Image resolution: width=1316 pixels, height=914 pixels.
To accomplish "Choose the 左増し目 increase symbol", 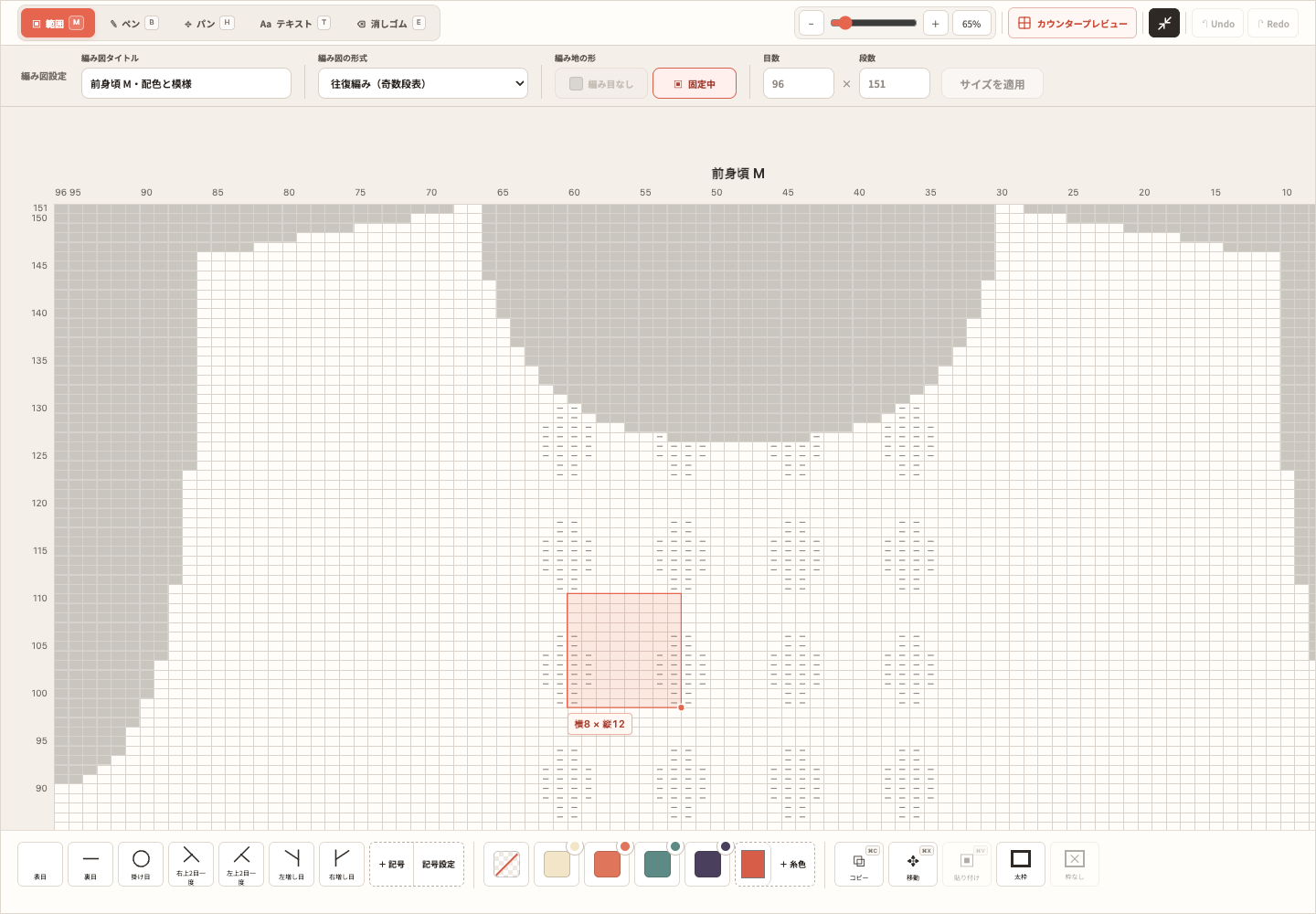I will 292,864.
